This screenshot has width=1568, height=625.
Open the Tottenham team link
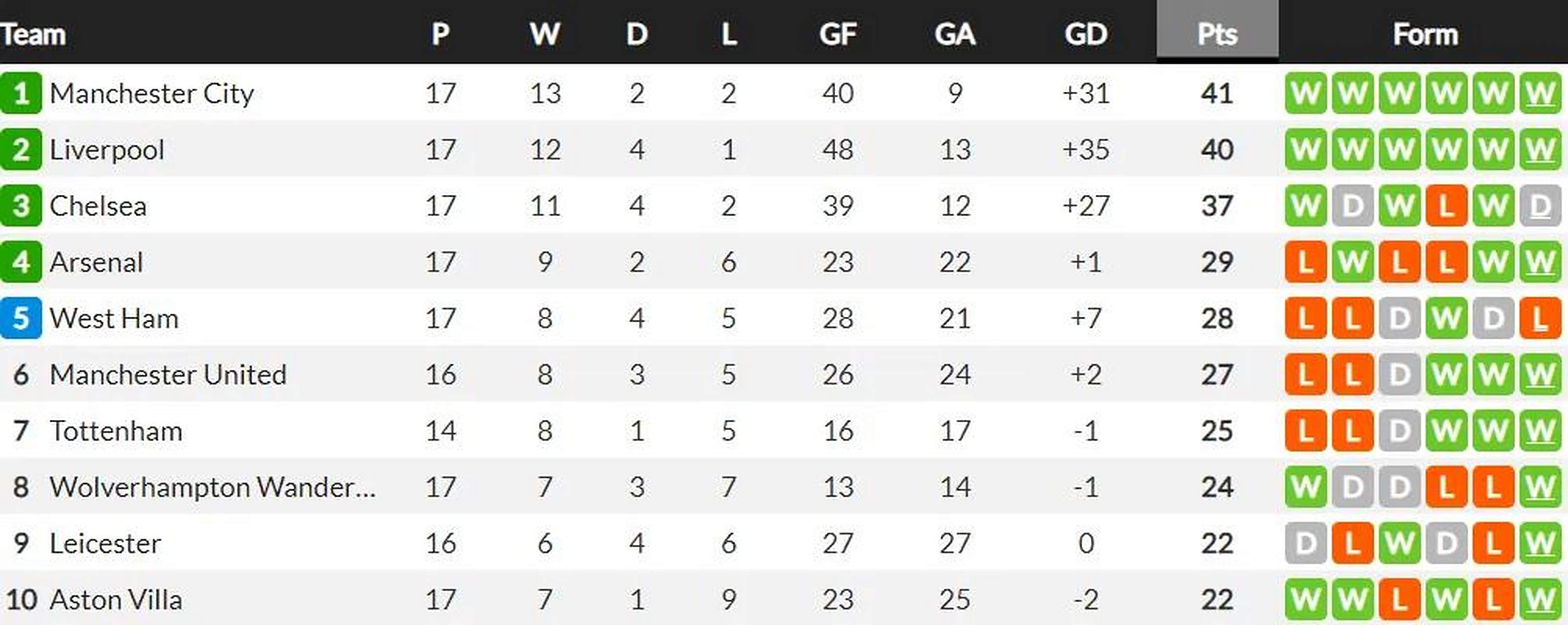click(x=116, y=431)
